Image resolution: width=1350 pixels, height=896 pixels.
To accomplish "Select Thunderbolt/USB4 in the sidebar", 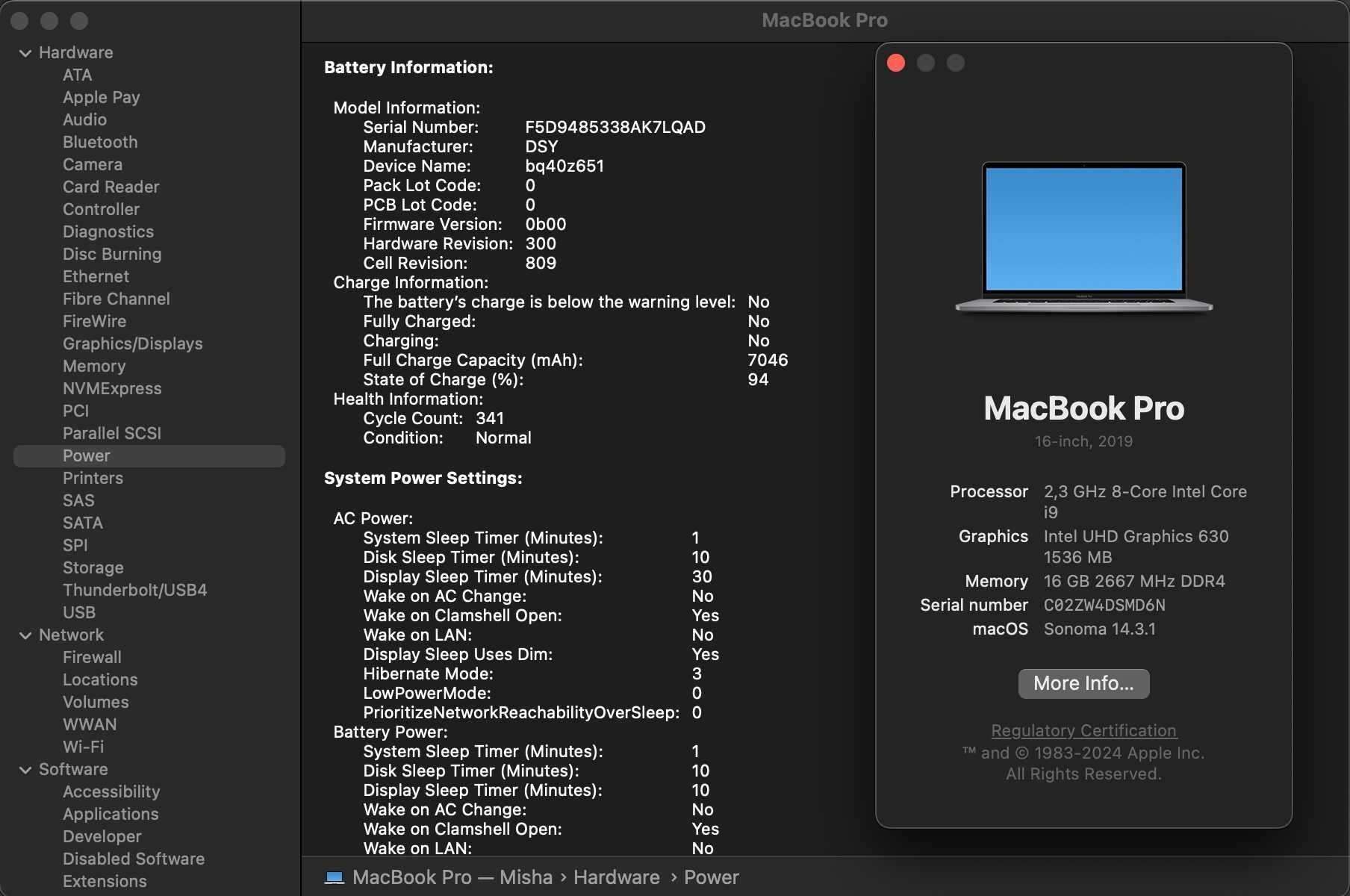I will [x=135, y=590].
